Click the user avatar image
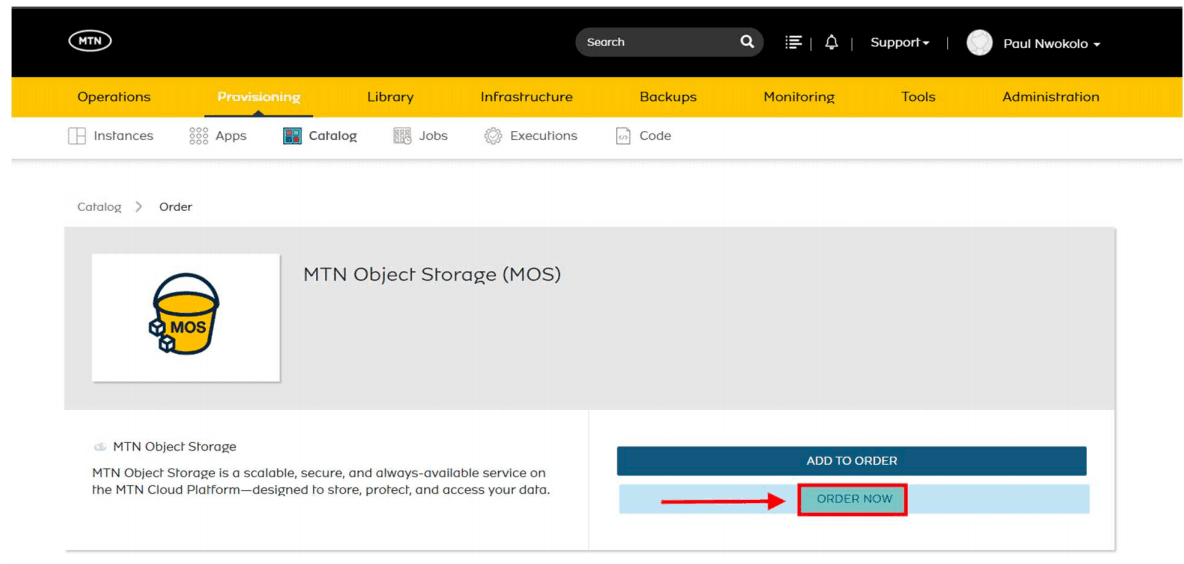 click(x=979, y=43)
